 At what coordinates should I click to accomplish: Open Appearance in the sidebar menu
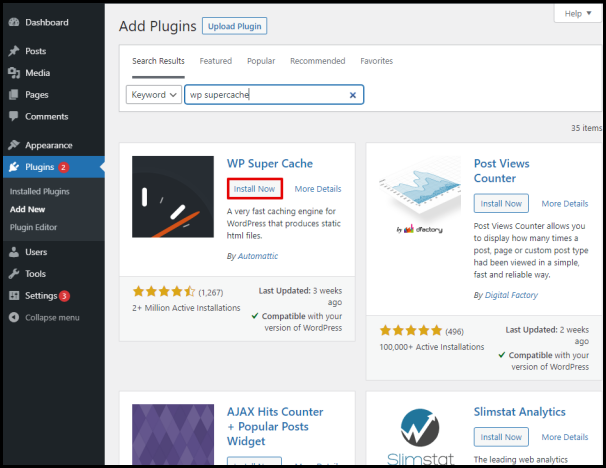click(x=49, y=145)
